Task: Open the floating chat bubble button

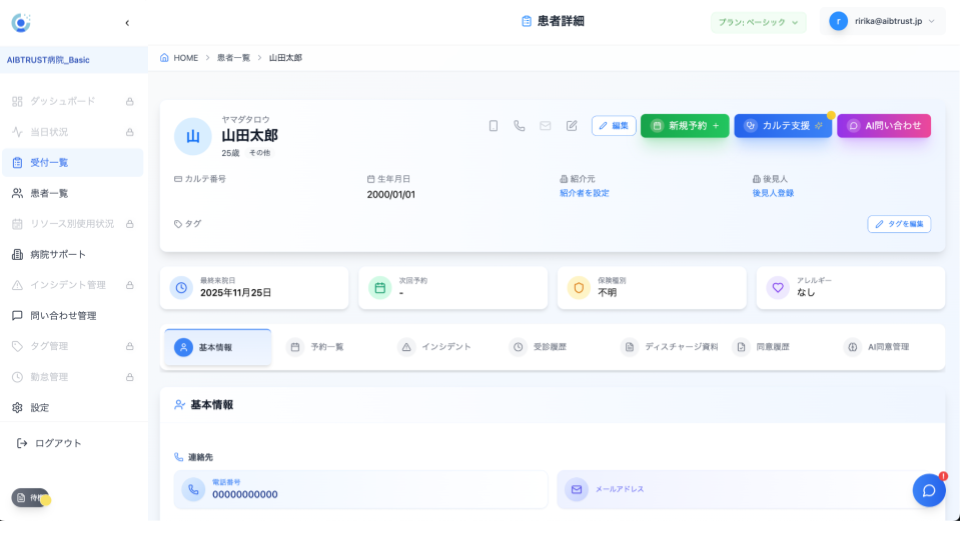Action: pos(929,490)
